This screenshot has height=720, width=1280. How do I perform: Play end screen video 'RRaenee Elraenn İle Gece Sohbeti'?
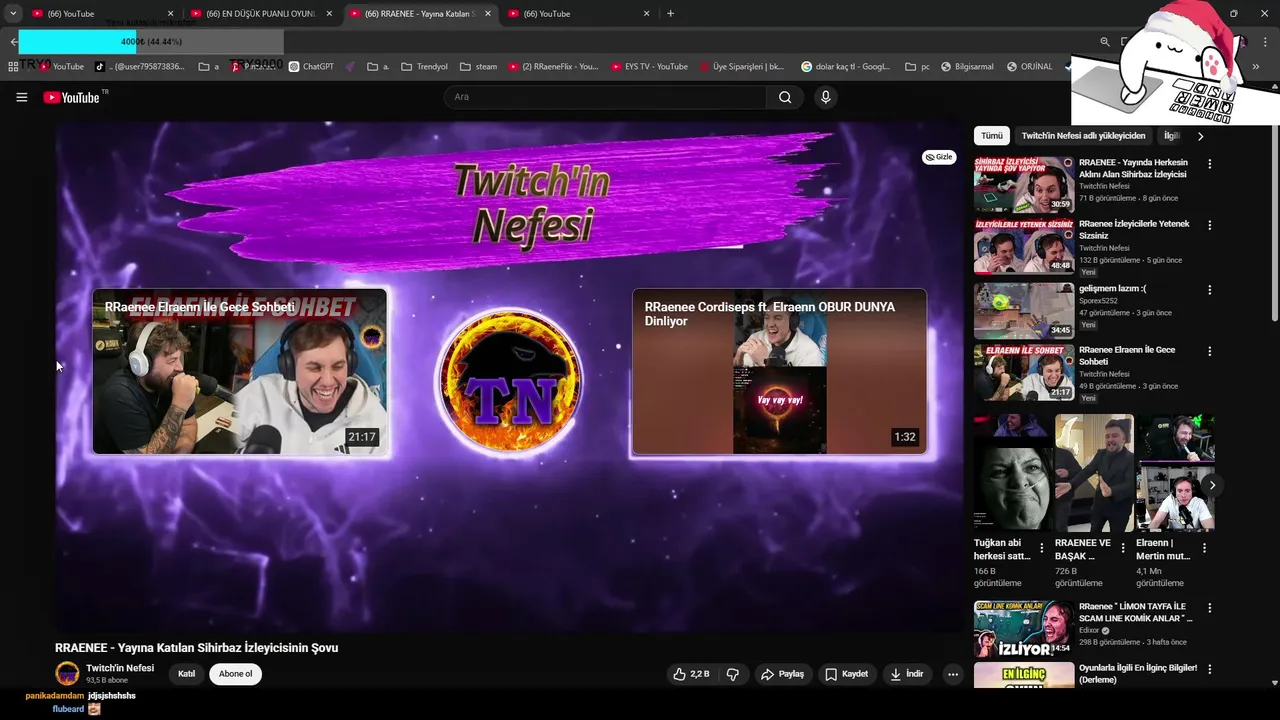coord(240,372)
